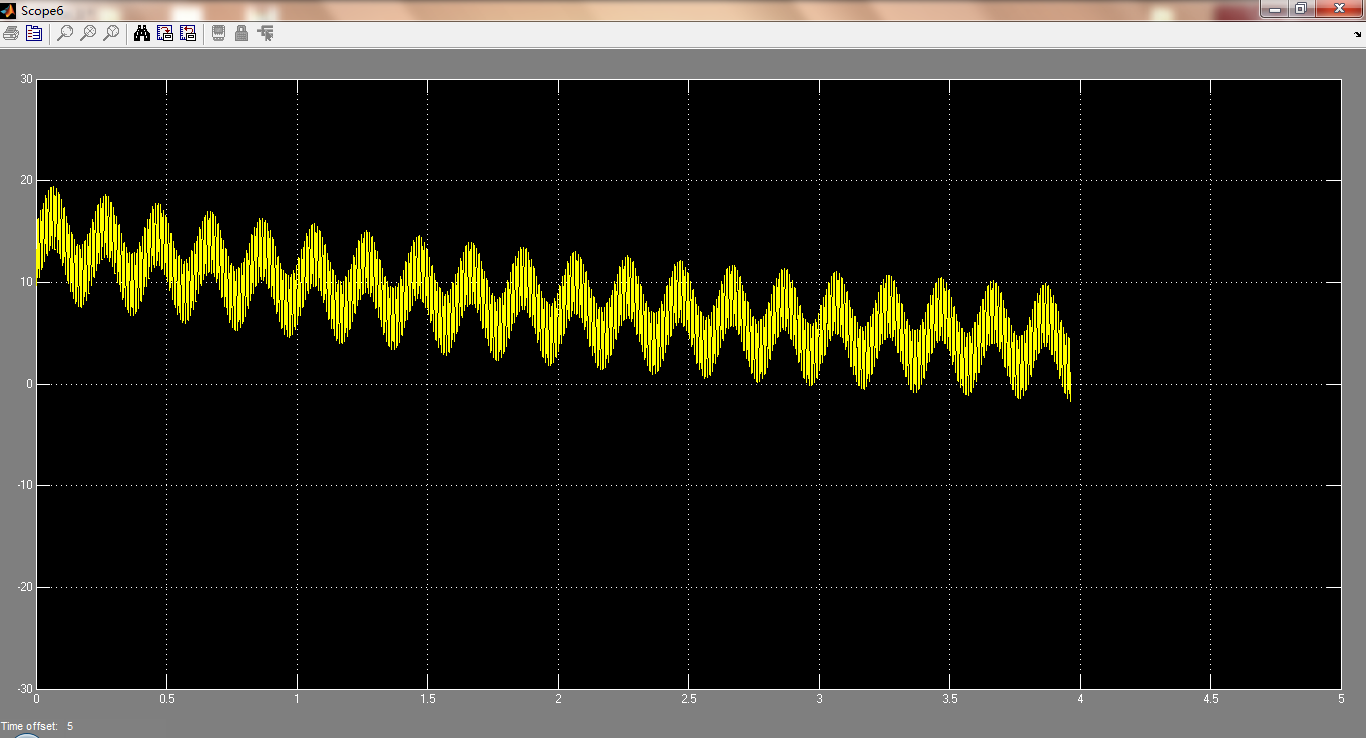Open the Signal selection tool
The width and height of the screenshot is (1366, 738).
pos(265,33)
